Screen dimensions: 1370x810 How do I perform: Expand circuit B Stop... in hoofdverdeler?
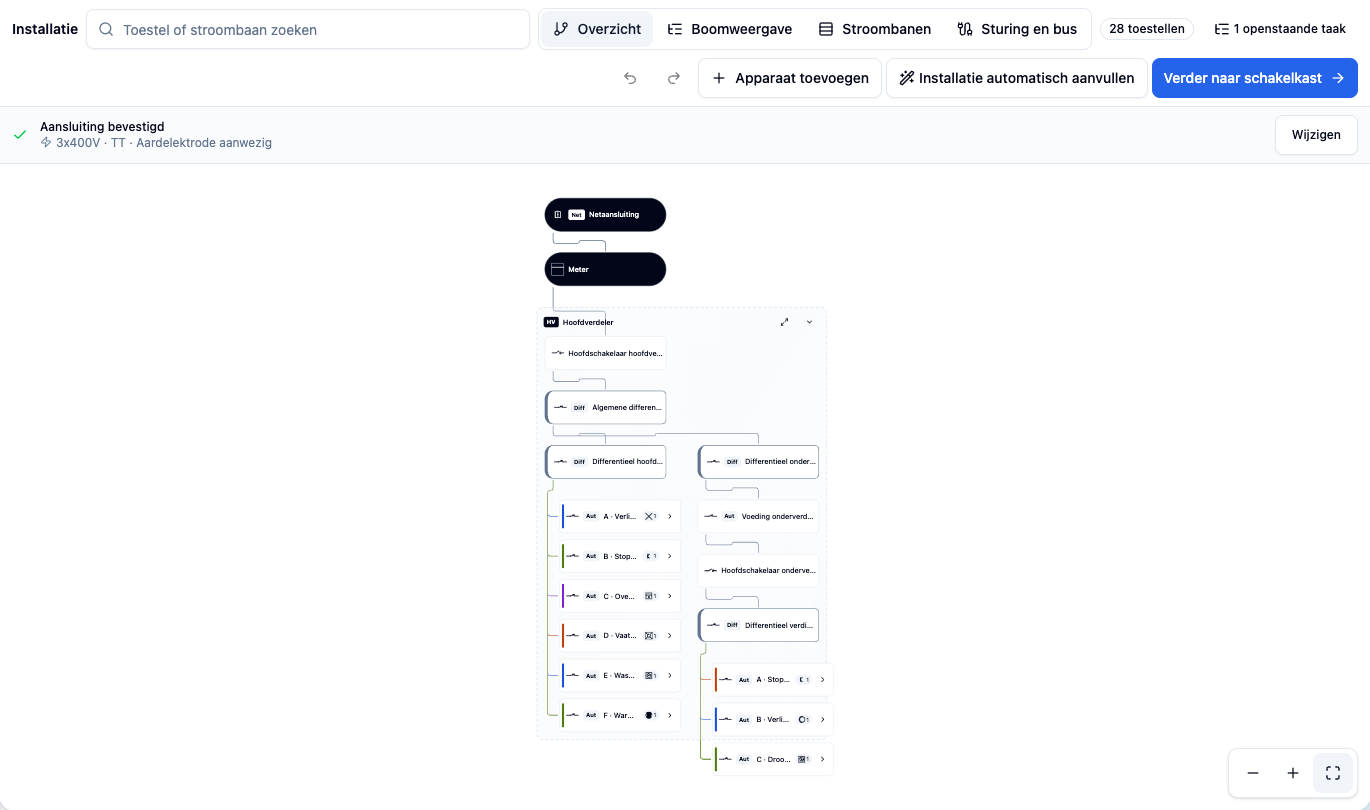click(x=670, y=556)
